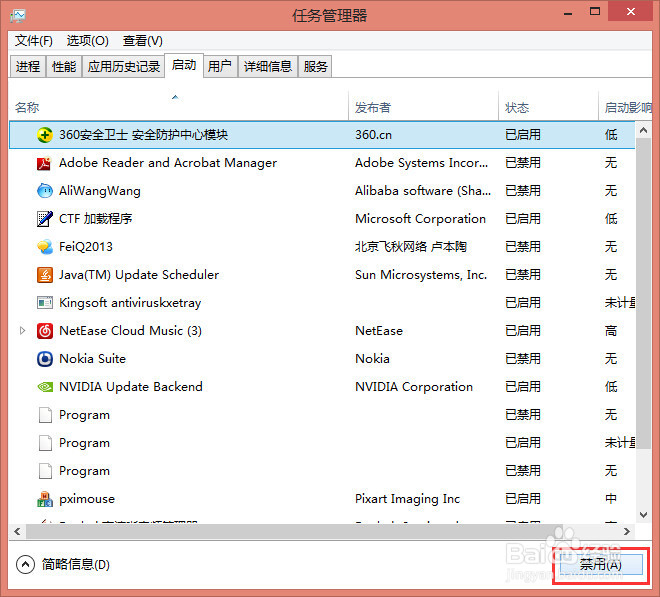660x597 pixels.
Task: Click the NVIDIA Update Backend icon
Action: (x=45, y=386)
